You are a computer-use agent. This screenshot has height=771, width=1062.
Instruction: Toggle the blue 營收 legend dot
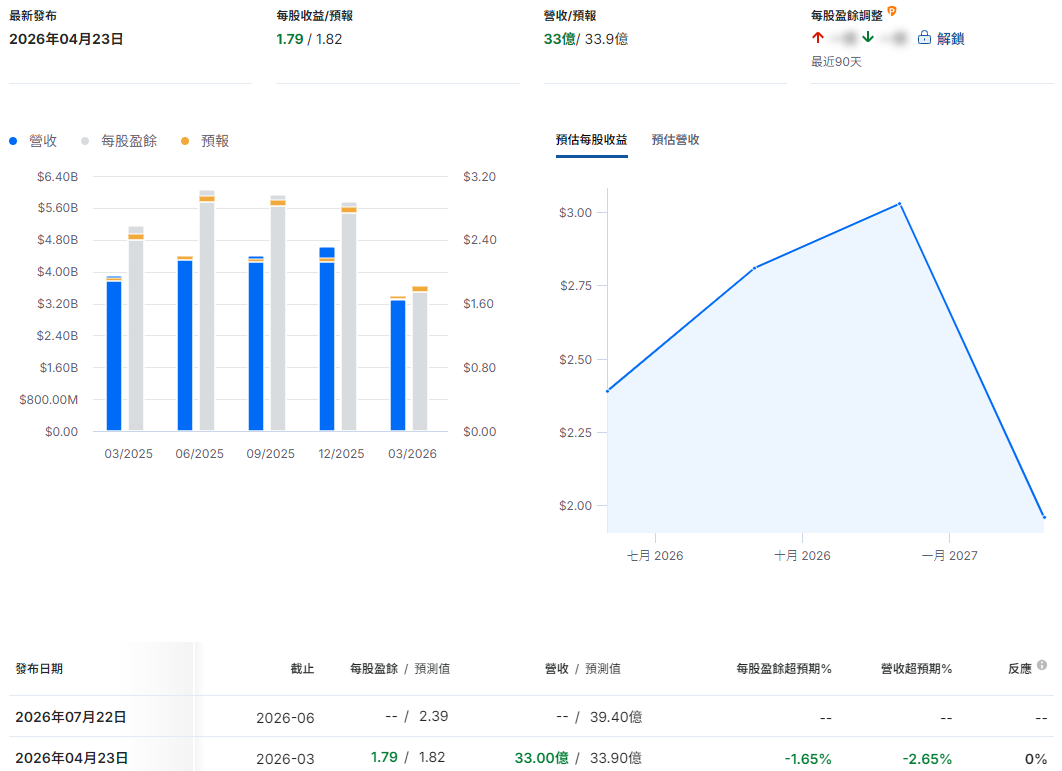coord(13,141)
